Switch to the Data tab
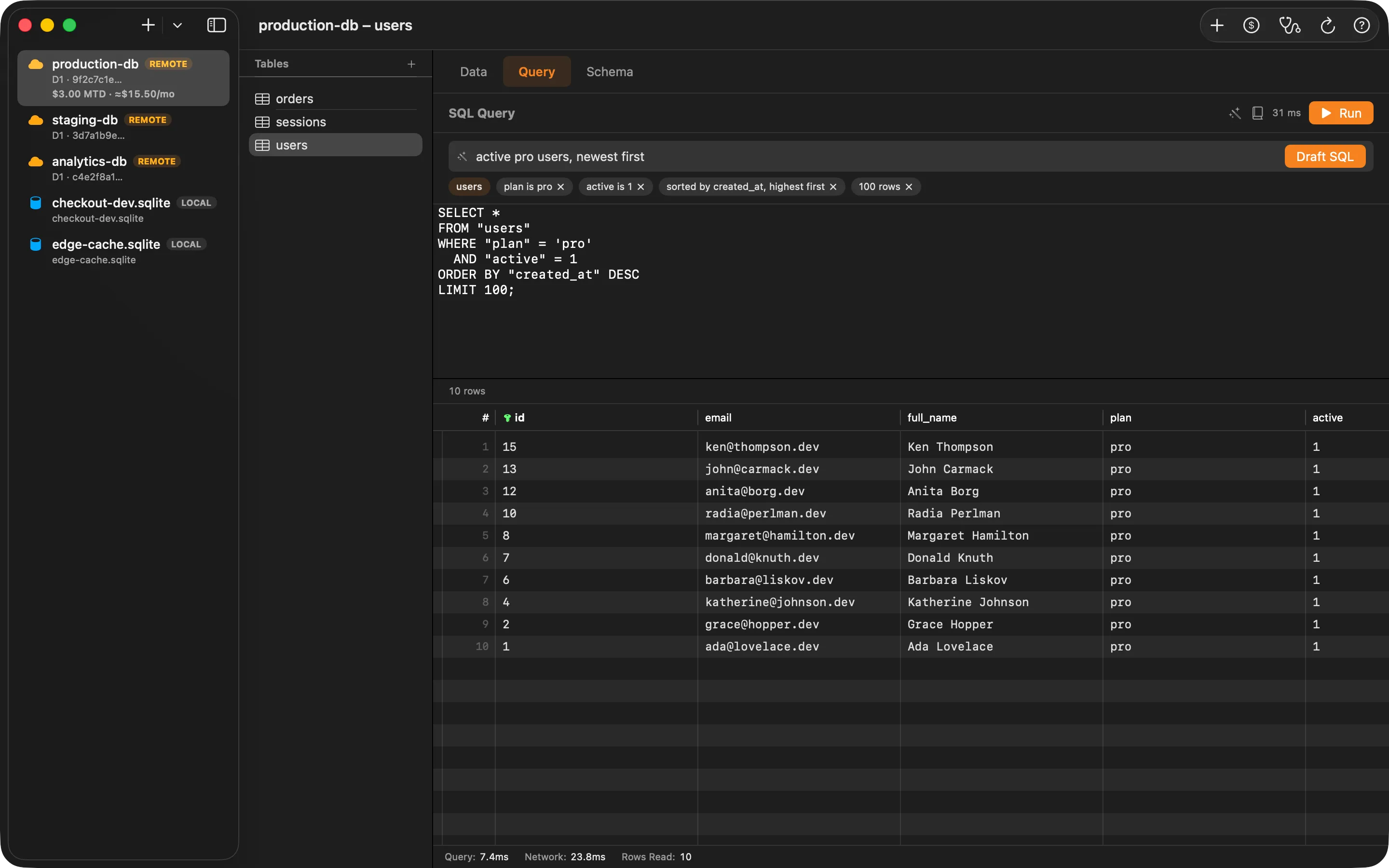The image size is (1389, 868). (x=474, y=72)
